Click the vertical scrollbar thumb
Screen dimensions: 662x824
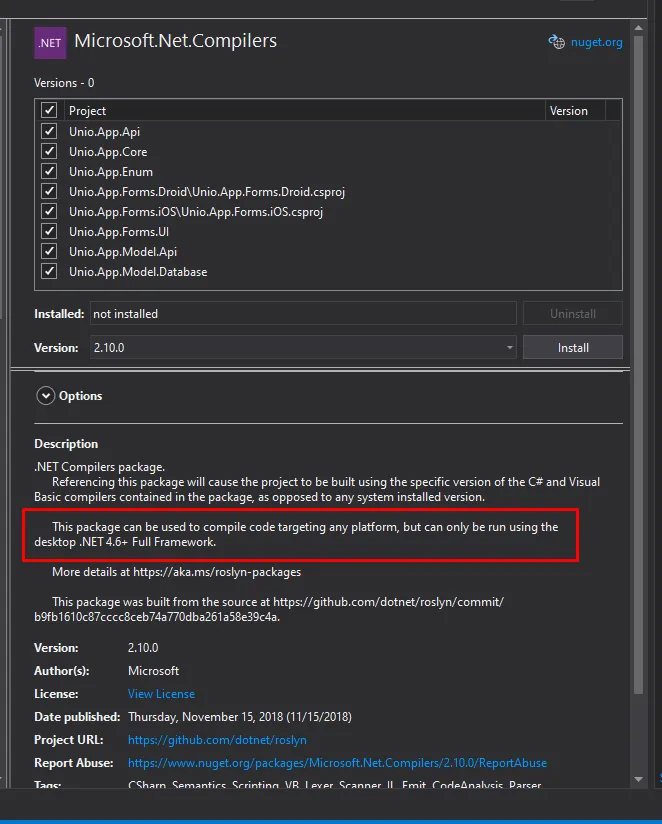[638, 365]
